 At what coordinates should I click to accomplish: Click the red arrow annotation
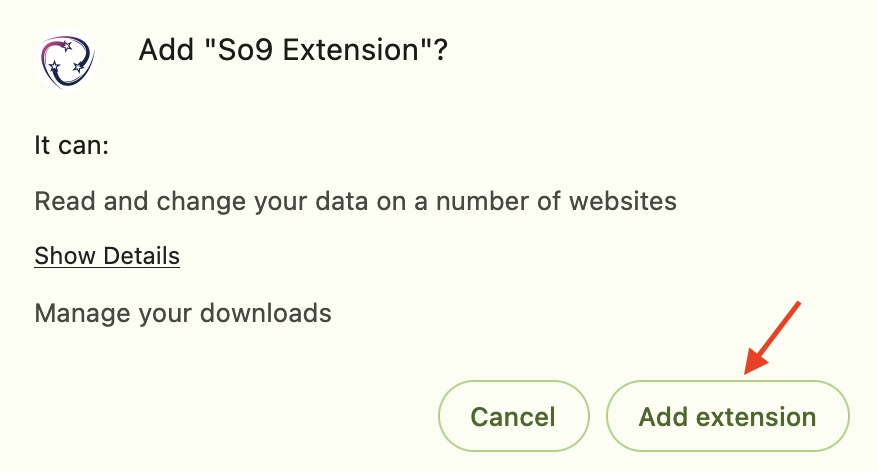(773, 336)
